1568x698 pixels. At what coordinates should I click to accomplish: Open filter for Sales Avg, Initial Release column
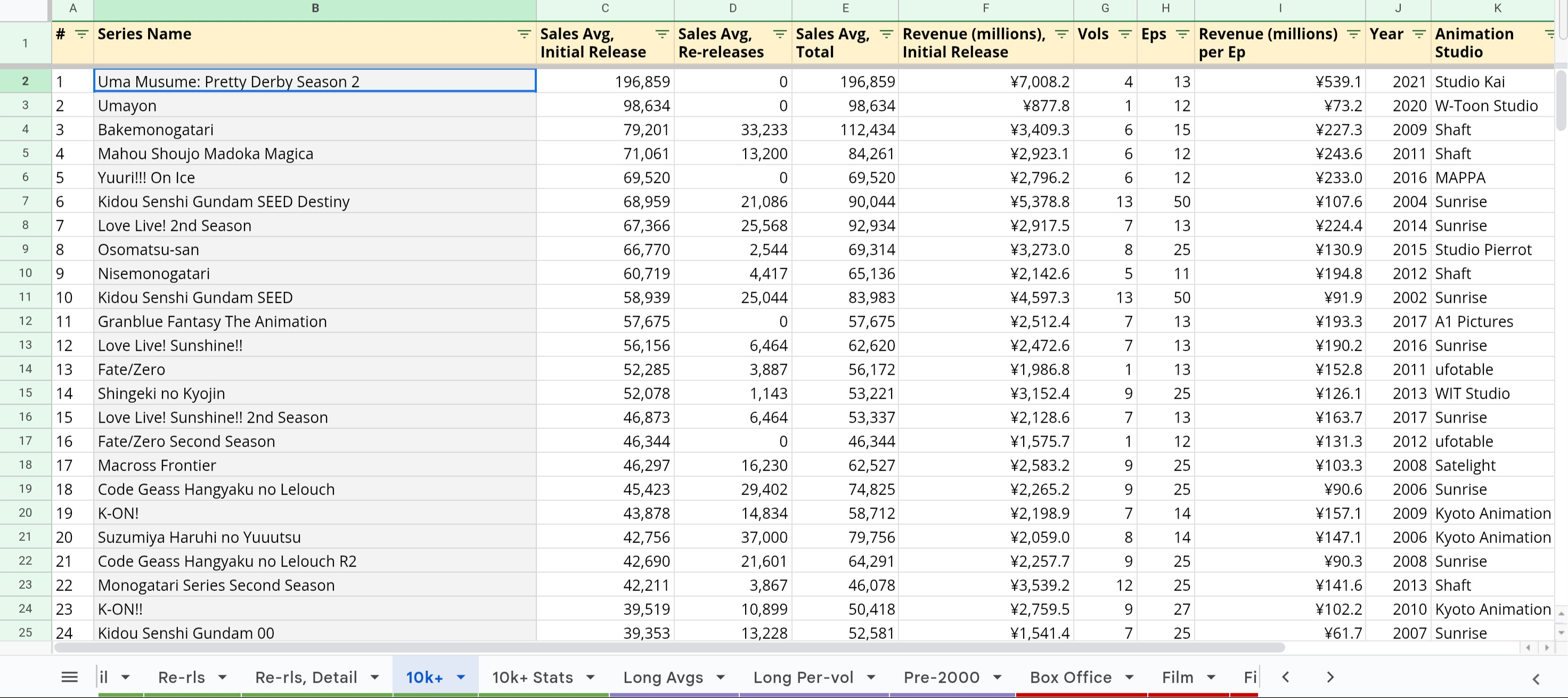(x=661, y=34)
